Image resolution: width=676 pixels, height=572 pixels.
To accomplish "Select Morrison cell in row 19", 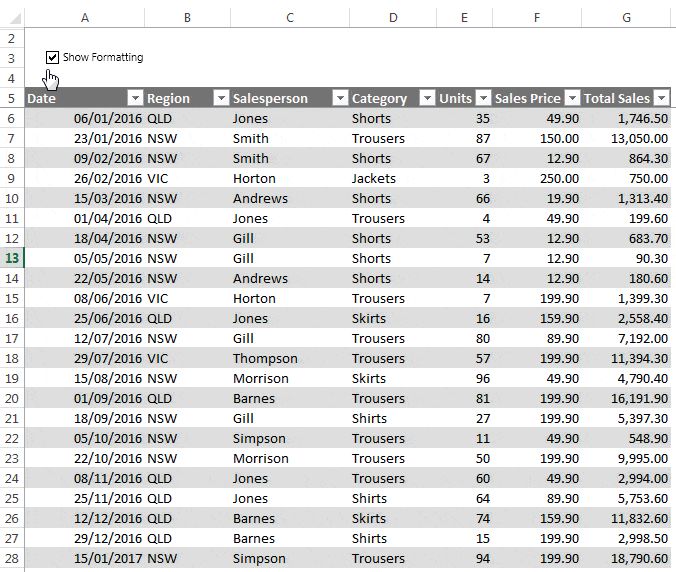I will pos(290,378).
